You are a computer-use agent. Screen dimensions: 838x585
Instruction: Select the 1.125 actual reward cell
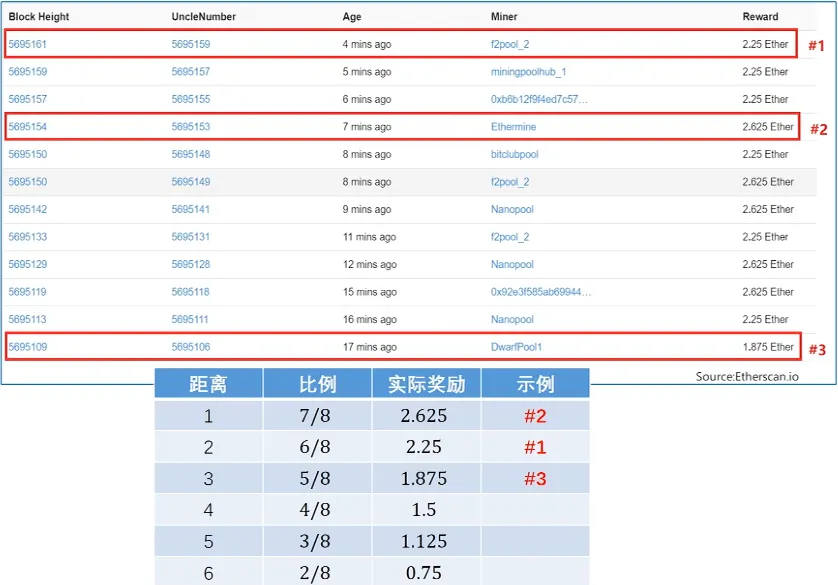click(x=427, y=541)
